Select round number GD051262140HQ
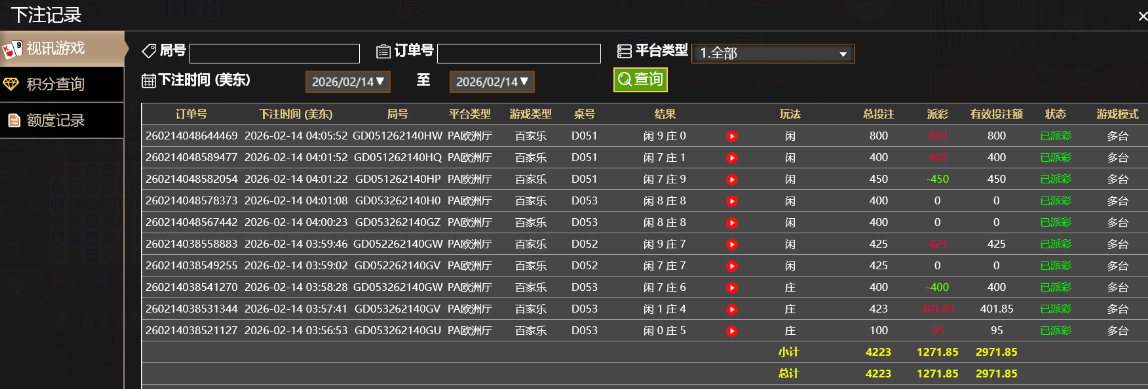 pyautogui.click(x=398, y=158)
